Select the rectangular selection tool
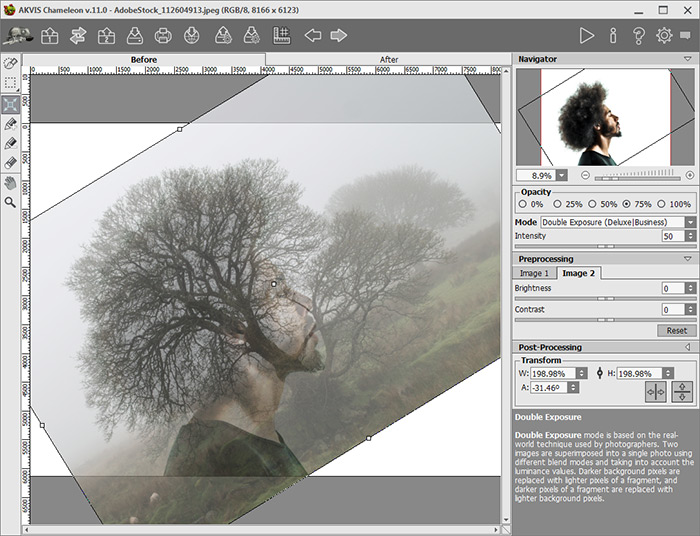Viewport: 700px width, 536px height. [x=10, y=83]
